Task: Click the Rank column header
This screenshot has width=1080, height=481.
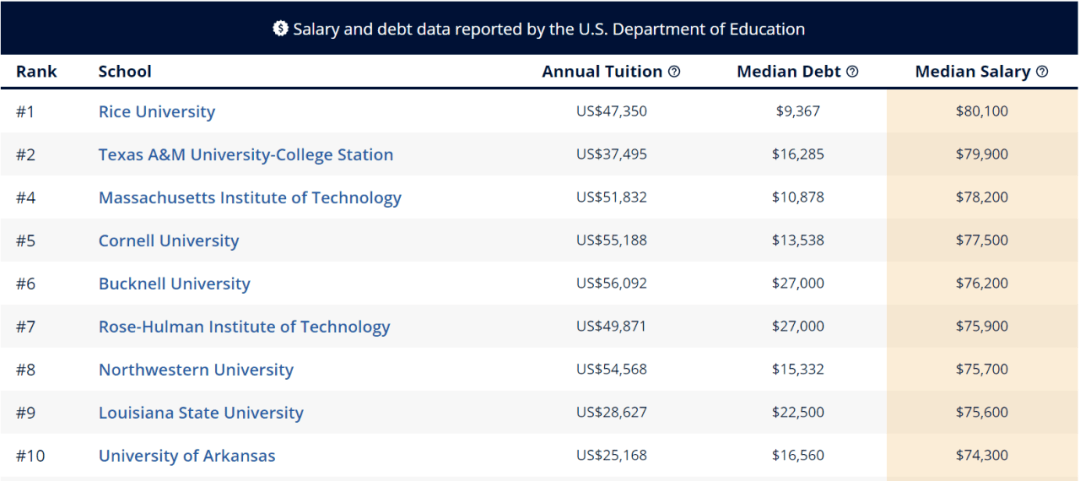Action: [x=37, y=72]
